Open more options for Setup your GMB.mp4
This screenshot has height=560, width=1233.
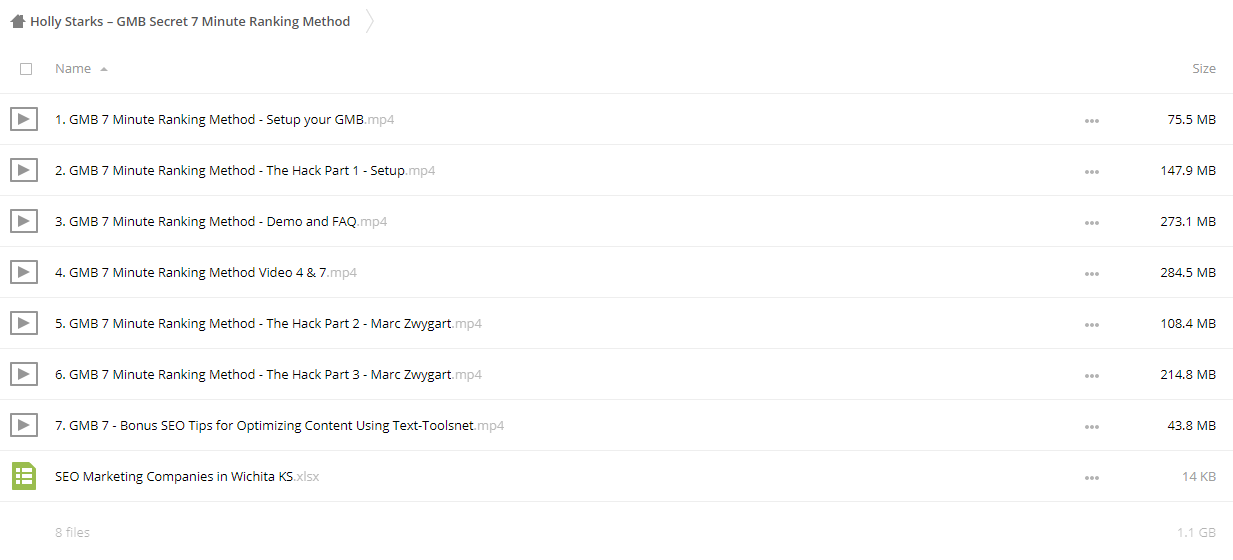(x=1091, y=120)
